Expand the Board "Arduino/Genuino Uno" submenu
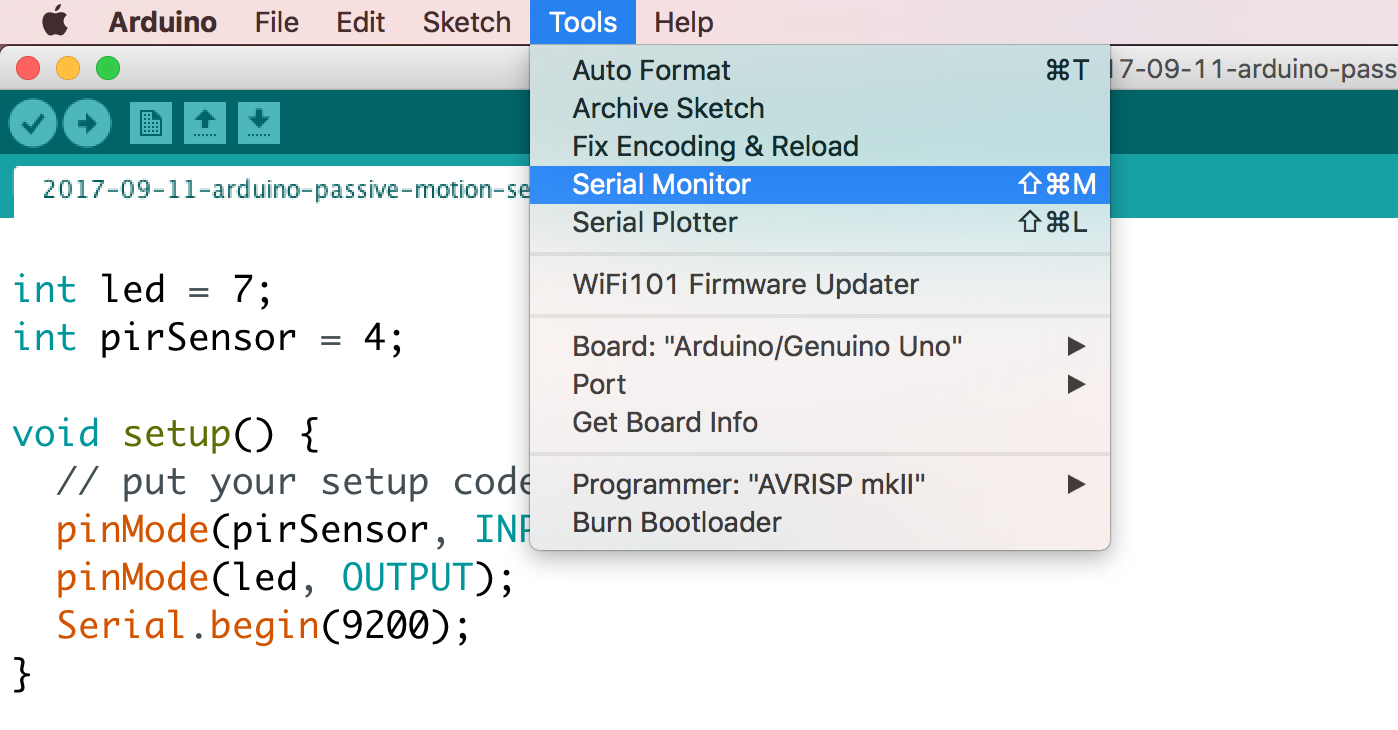 pos(820,346)
